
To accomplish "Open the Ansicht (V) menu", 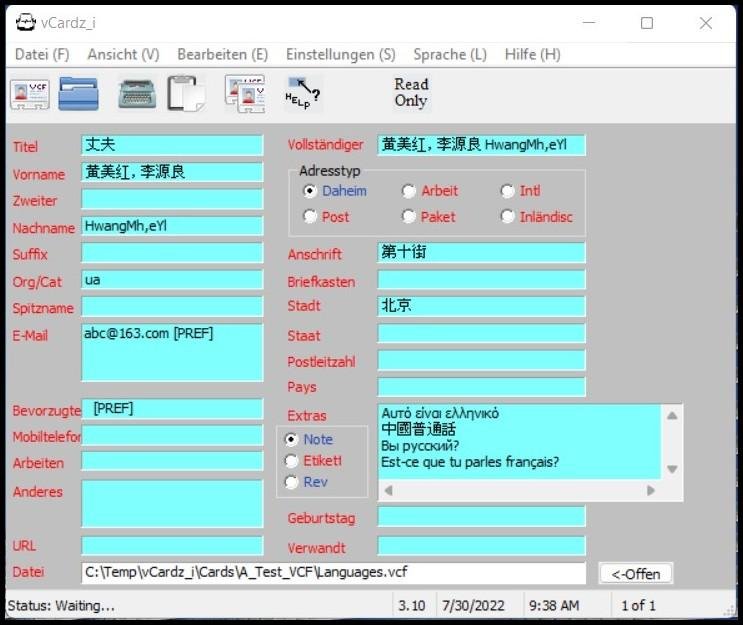I will 123,54.
